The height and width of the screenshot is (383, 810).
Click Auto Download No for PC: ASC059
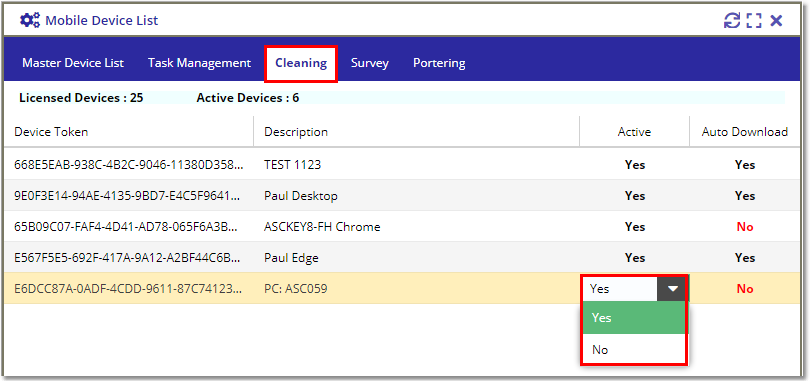745,288
